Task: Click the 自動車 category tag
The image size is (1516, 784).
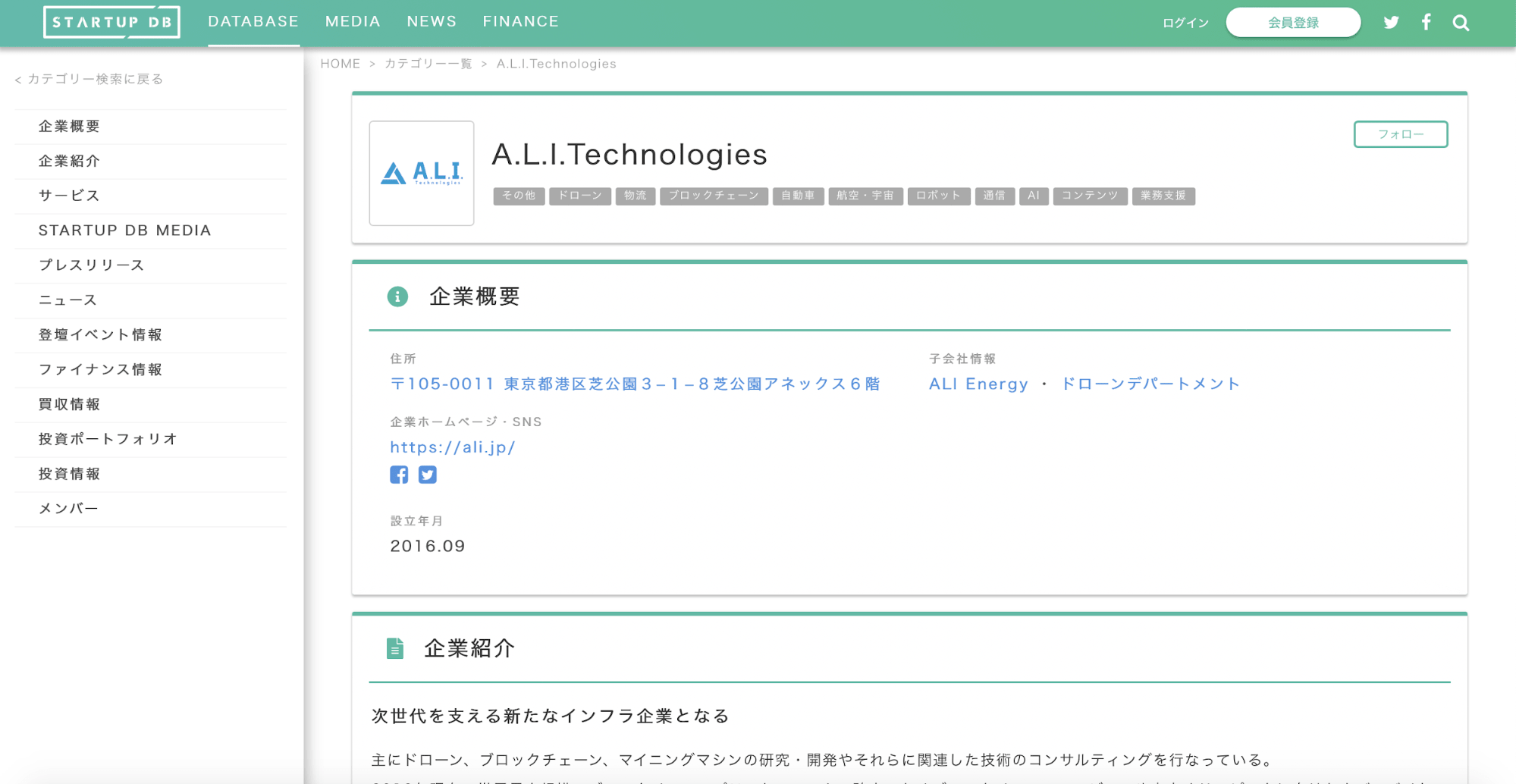Action: (798, 196)
